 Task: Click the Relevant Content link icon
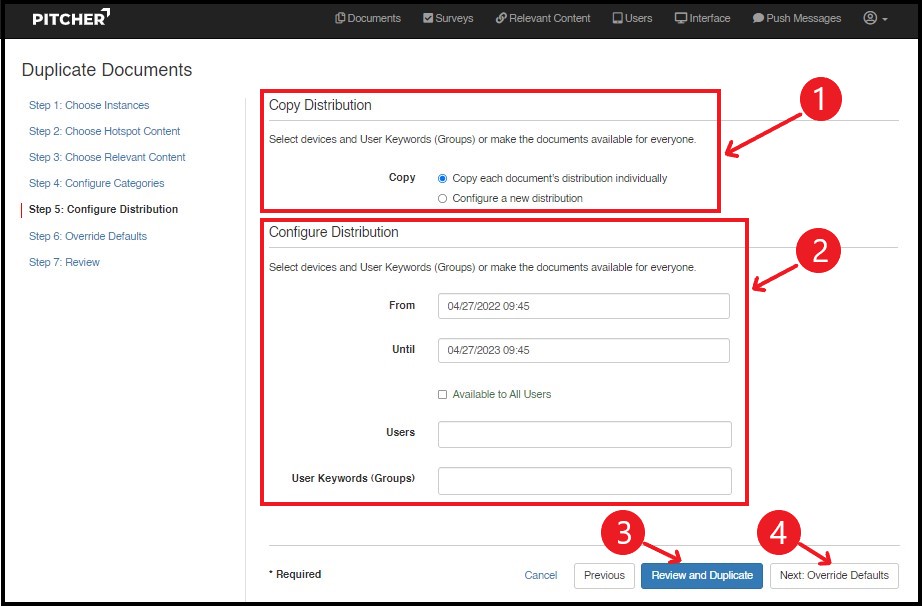coord(501,18)
